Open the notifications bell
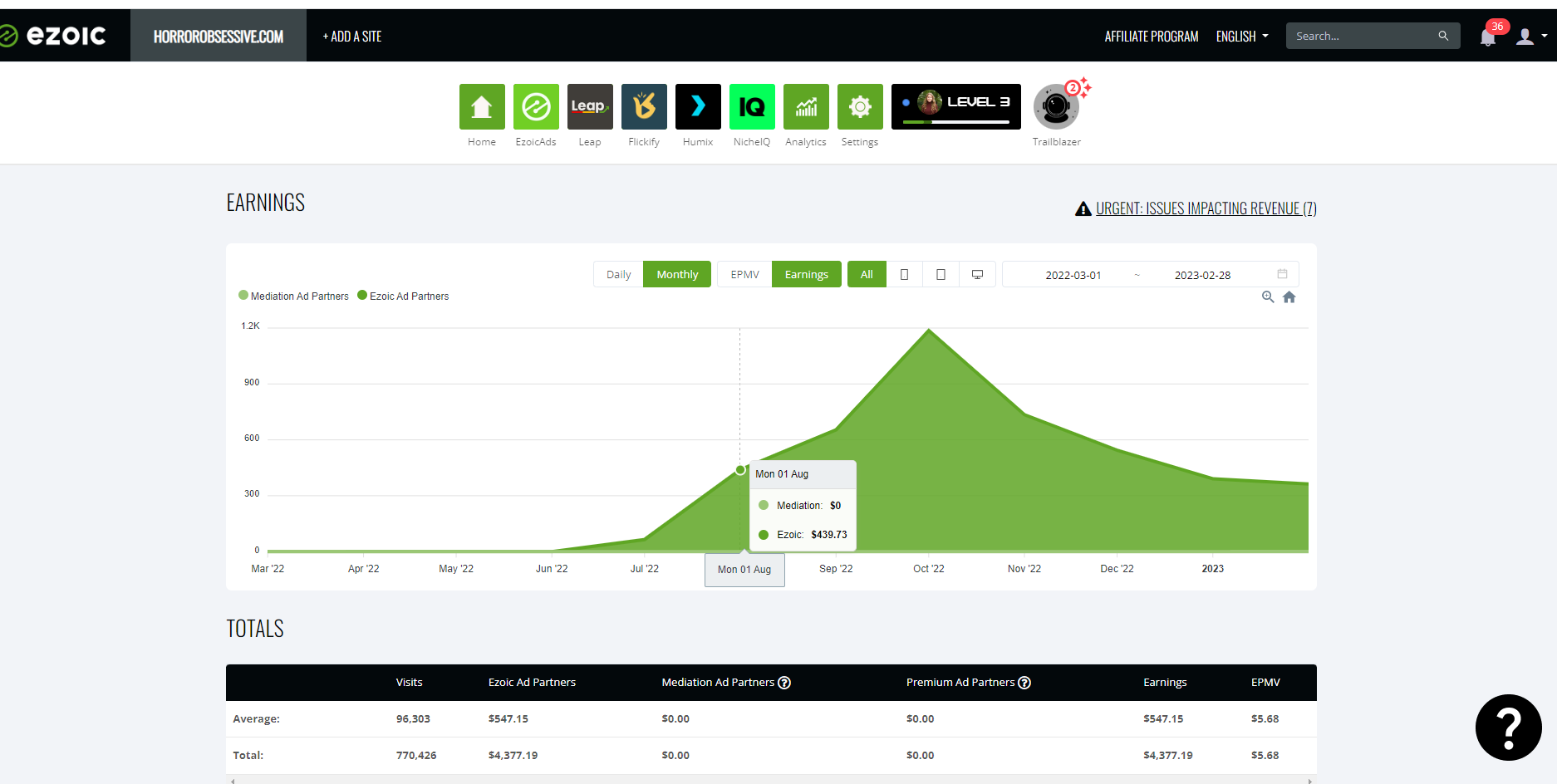1557x784 pixels. tap(1488, 37)
